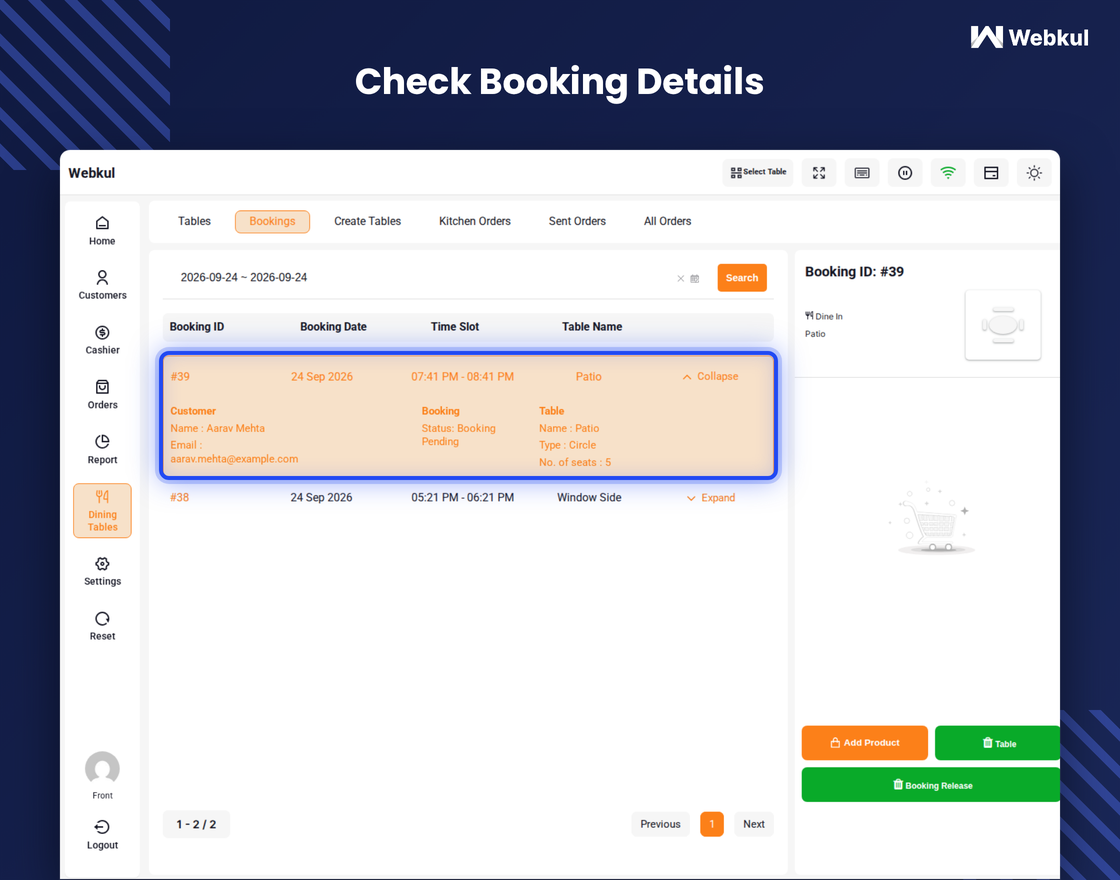Click the date range input field
Image resolution: width=1120 pixels, height=880 pixels.
pos(421,278)
